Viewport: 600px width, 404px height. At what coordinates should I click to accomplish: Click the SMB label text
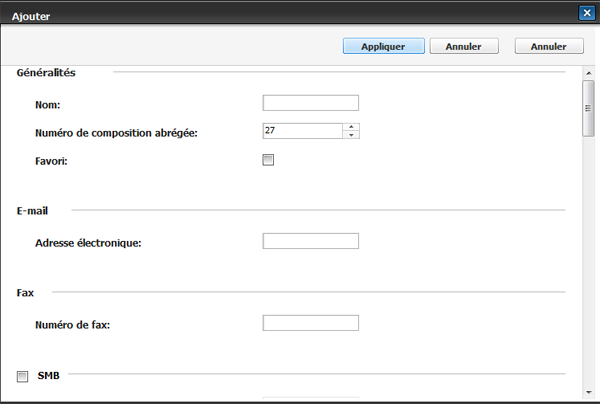[49, 375]
